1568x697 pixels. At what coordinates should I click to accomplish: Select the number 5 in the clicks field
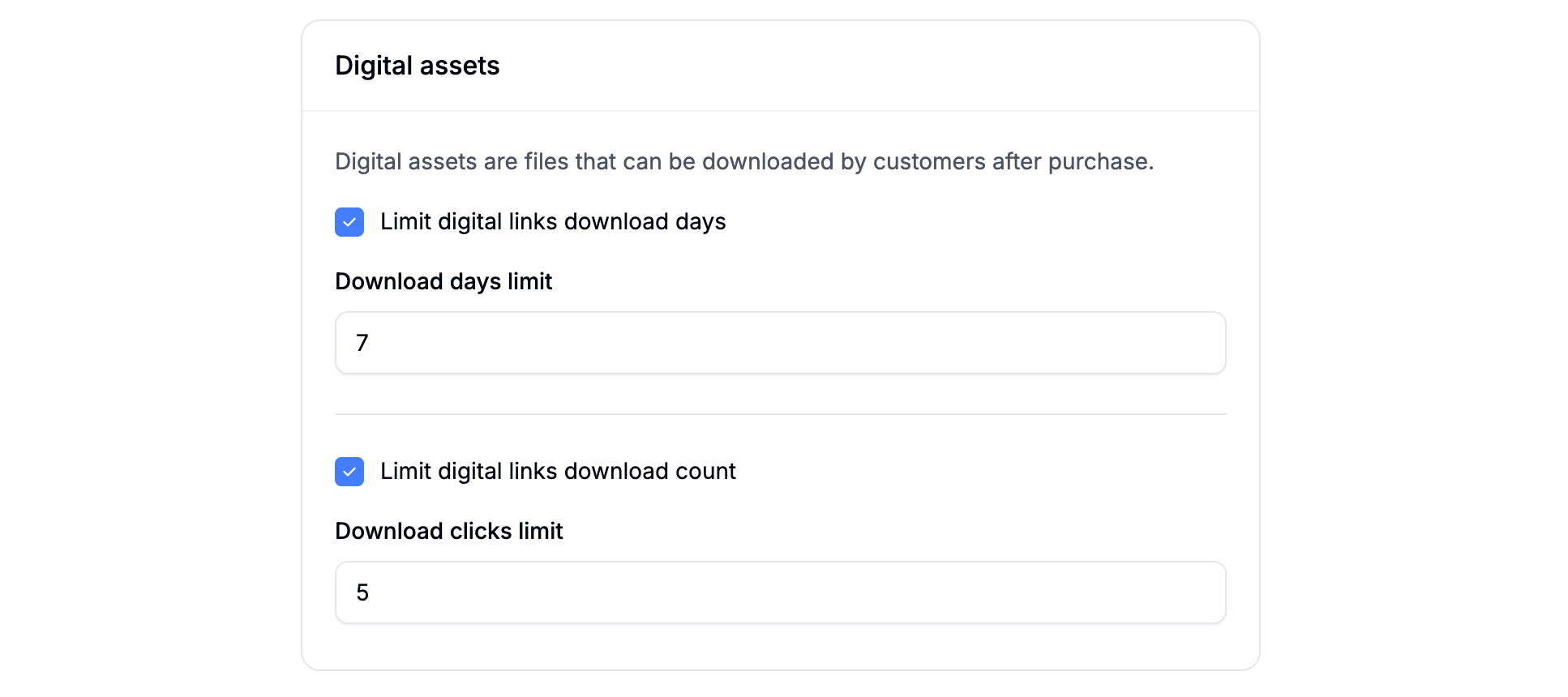tap(362, 592)
